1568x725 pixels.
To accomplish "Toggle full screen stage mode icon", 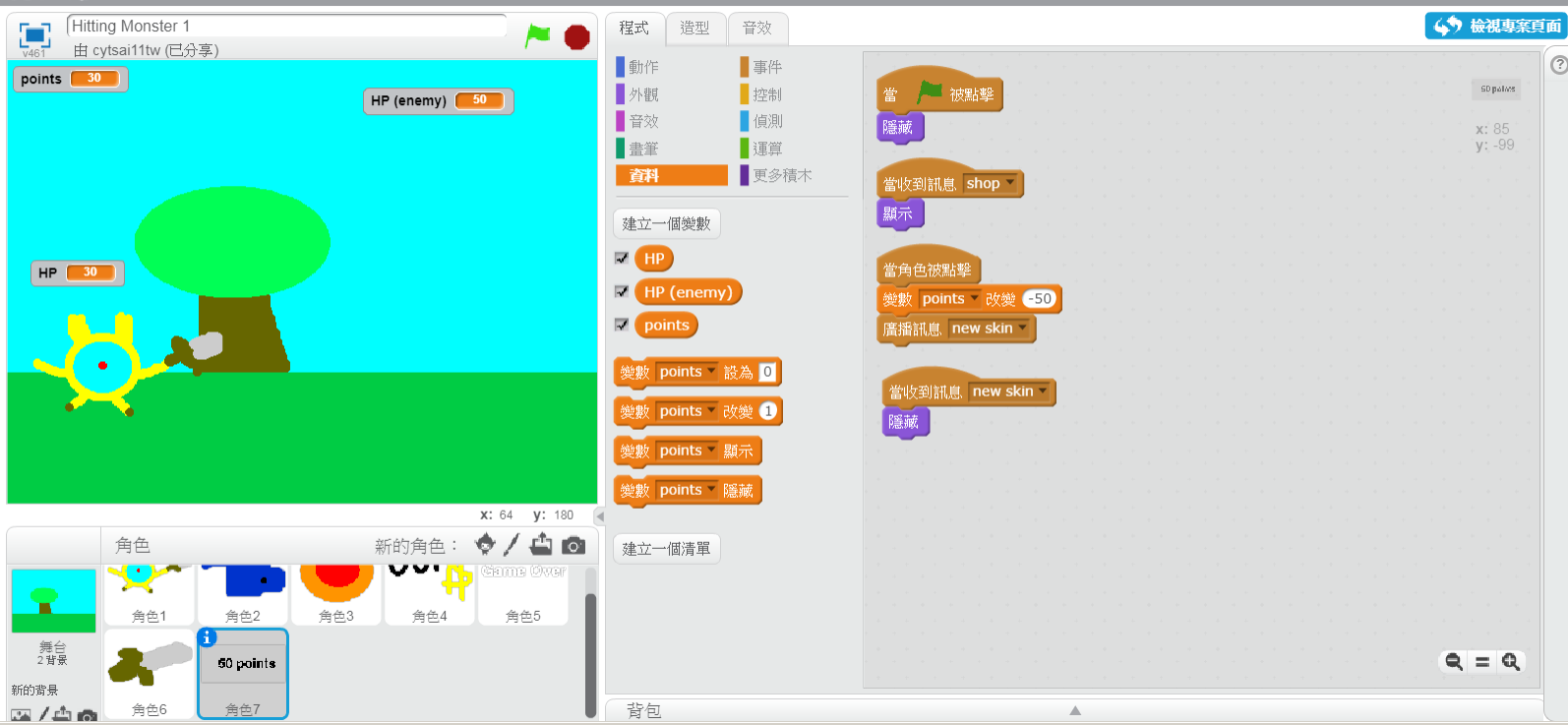I will (34, 35).
